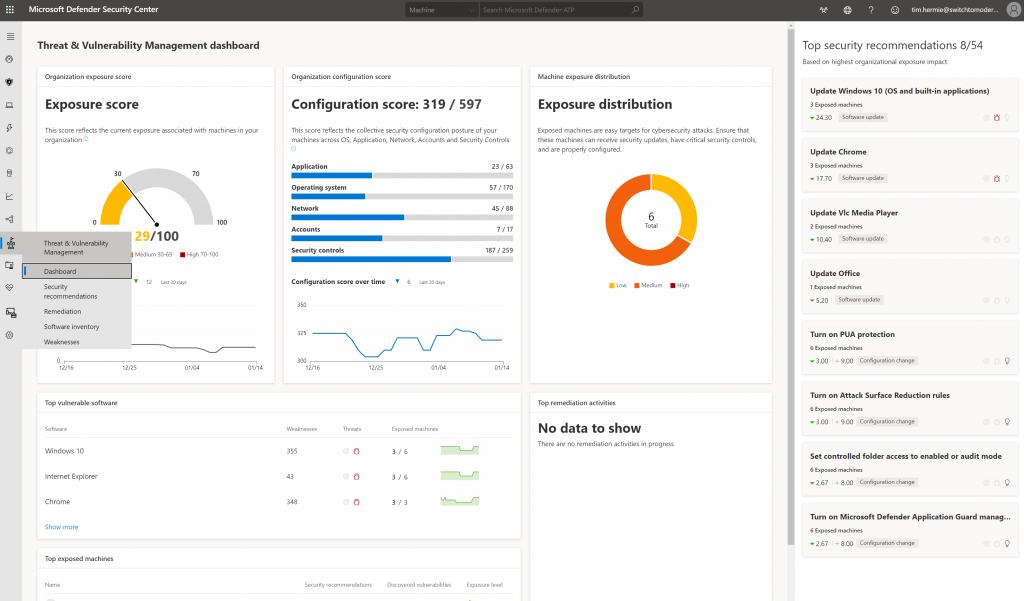
Task: Open Set controlled folder access recommendation
Action: (910, 469)
